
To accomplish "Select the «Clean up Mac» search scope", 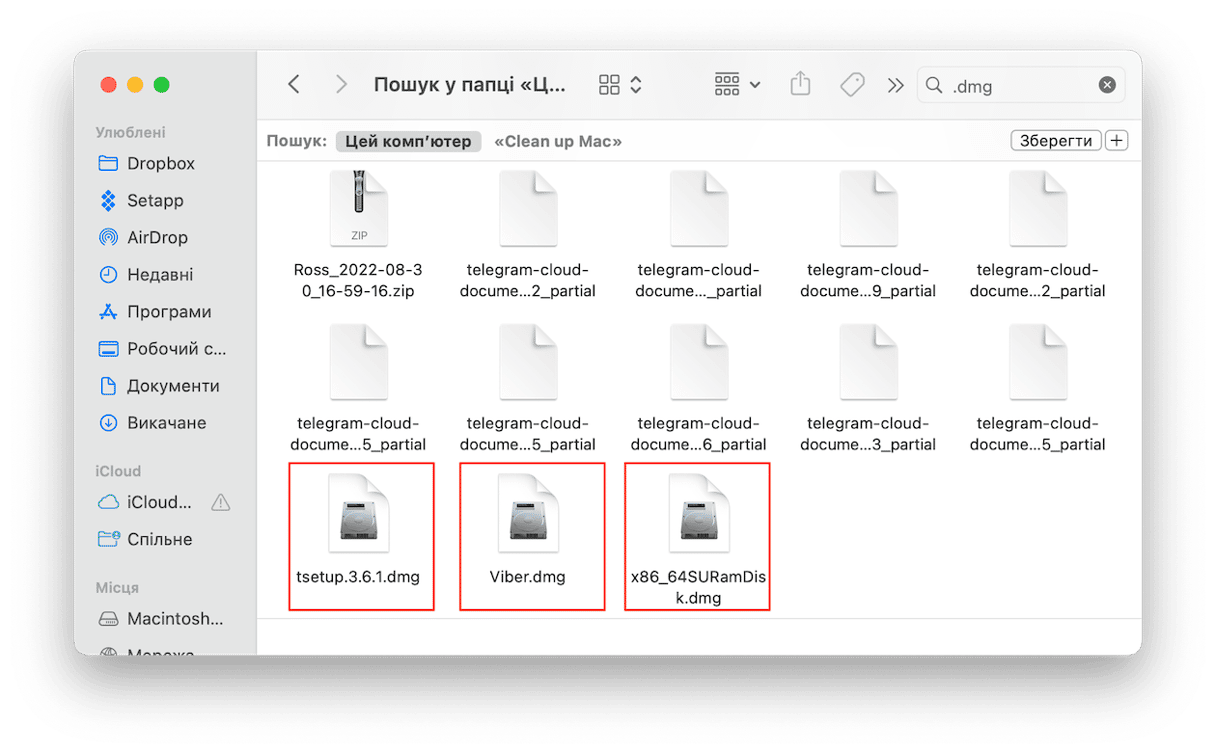I will tap(558, 141).
